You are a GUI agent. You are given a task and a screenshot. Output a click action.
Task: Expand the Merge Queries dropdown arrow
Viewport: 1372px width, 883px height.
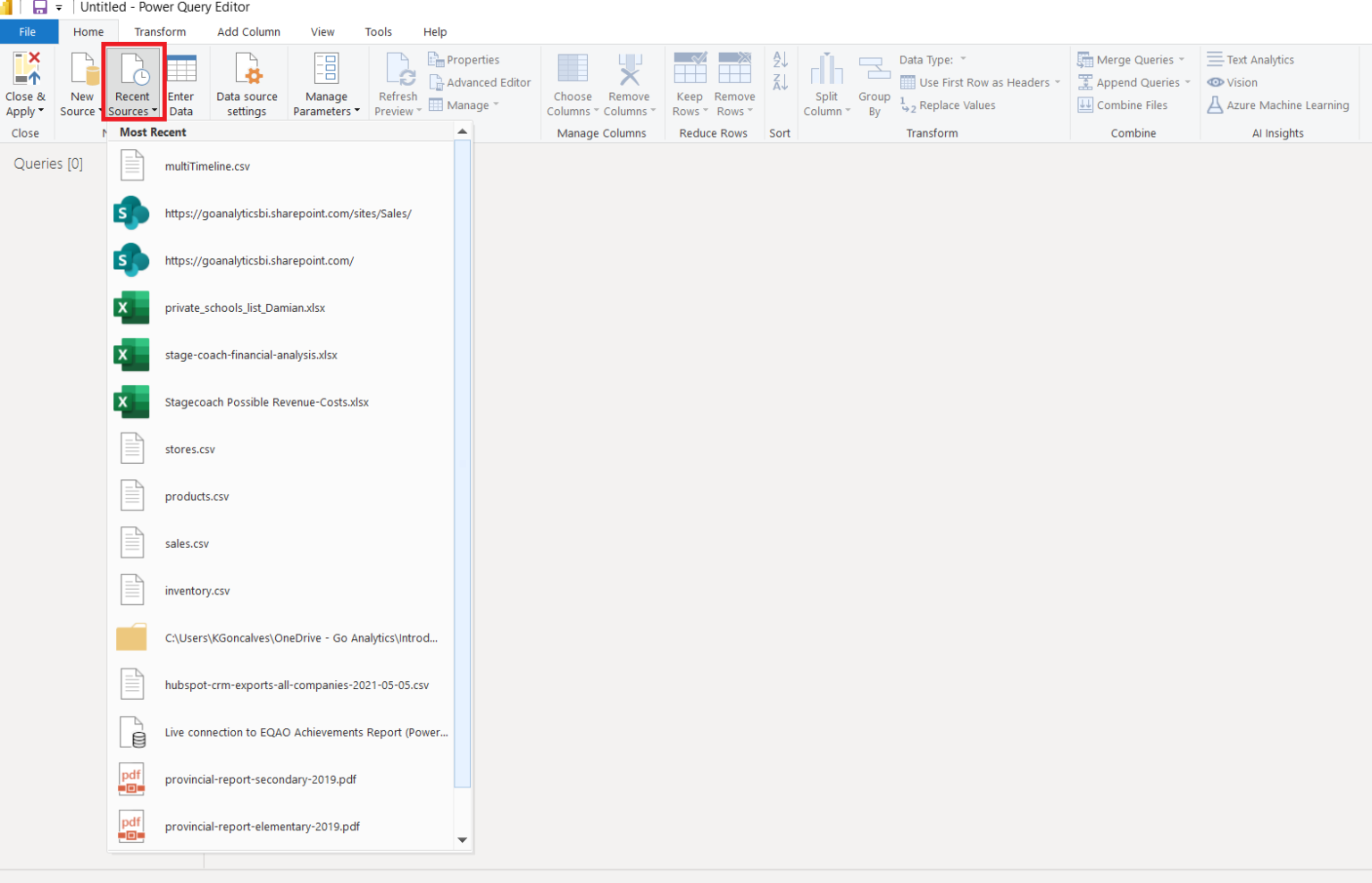click(x=1181, y=60)
